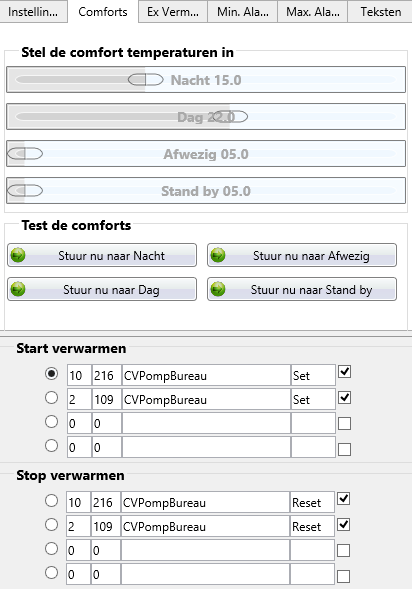Click the Stuur nu naar Dag button label
The width and height of the screenshot is (412, 589).
point(111,290)
